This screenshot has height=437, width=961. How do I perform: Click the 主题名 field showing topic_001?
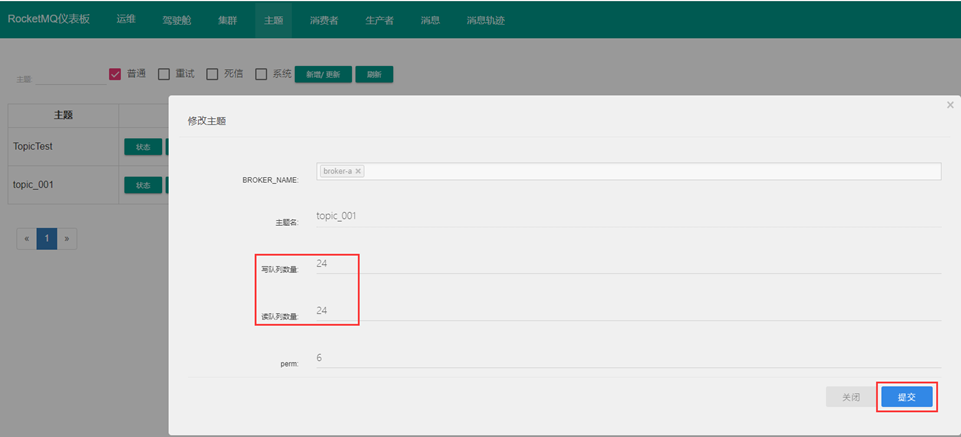[629, 216]
